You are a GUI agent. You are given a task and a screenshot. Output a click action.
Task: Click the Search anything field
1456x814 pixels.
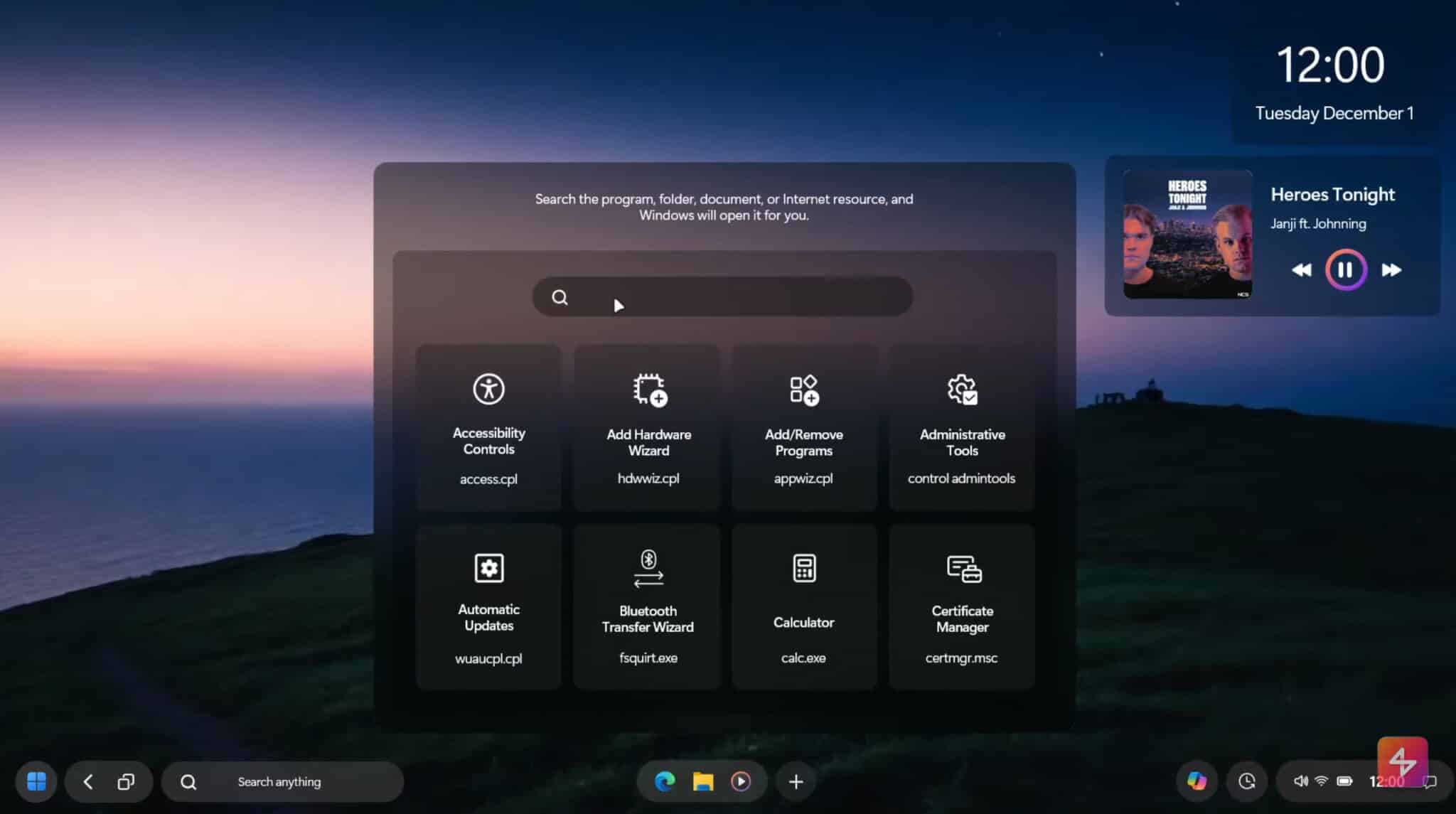tap(283, 781)
